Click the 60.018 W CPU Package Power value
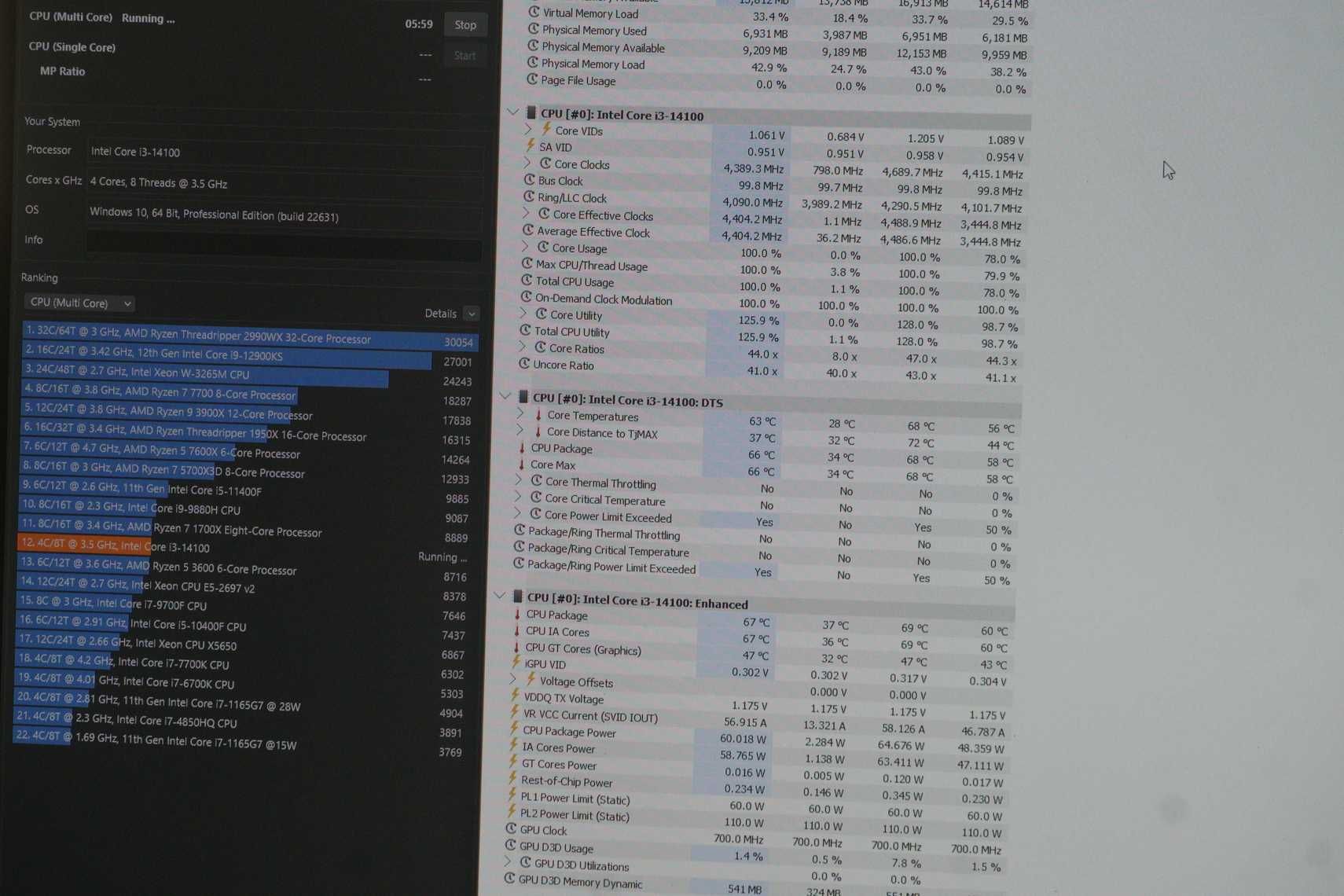1344x896 pixels. tap(743, 739)
